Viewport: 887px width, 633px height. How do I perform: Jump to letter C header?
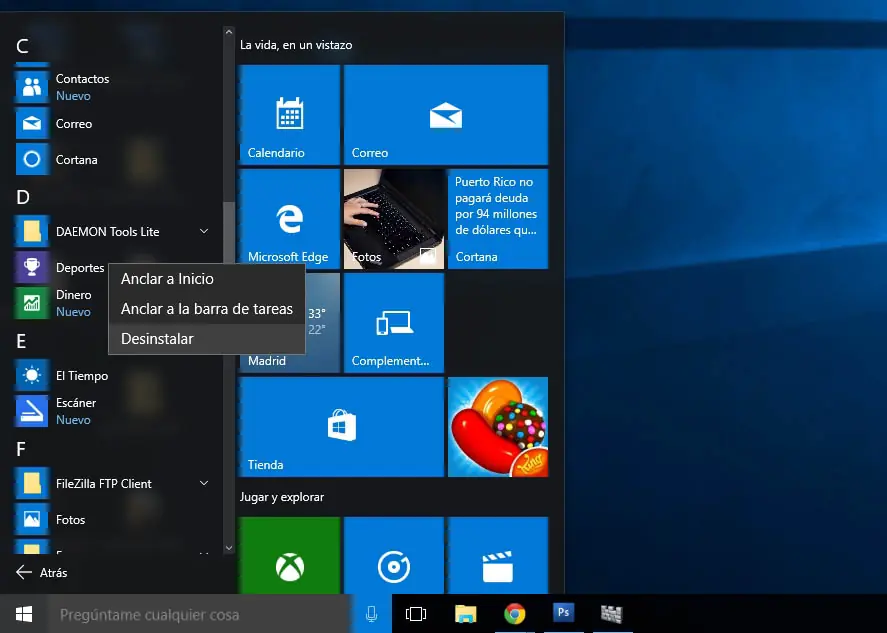click(22, 46)
